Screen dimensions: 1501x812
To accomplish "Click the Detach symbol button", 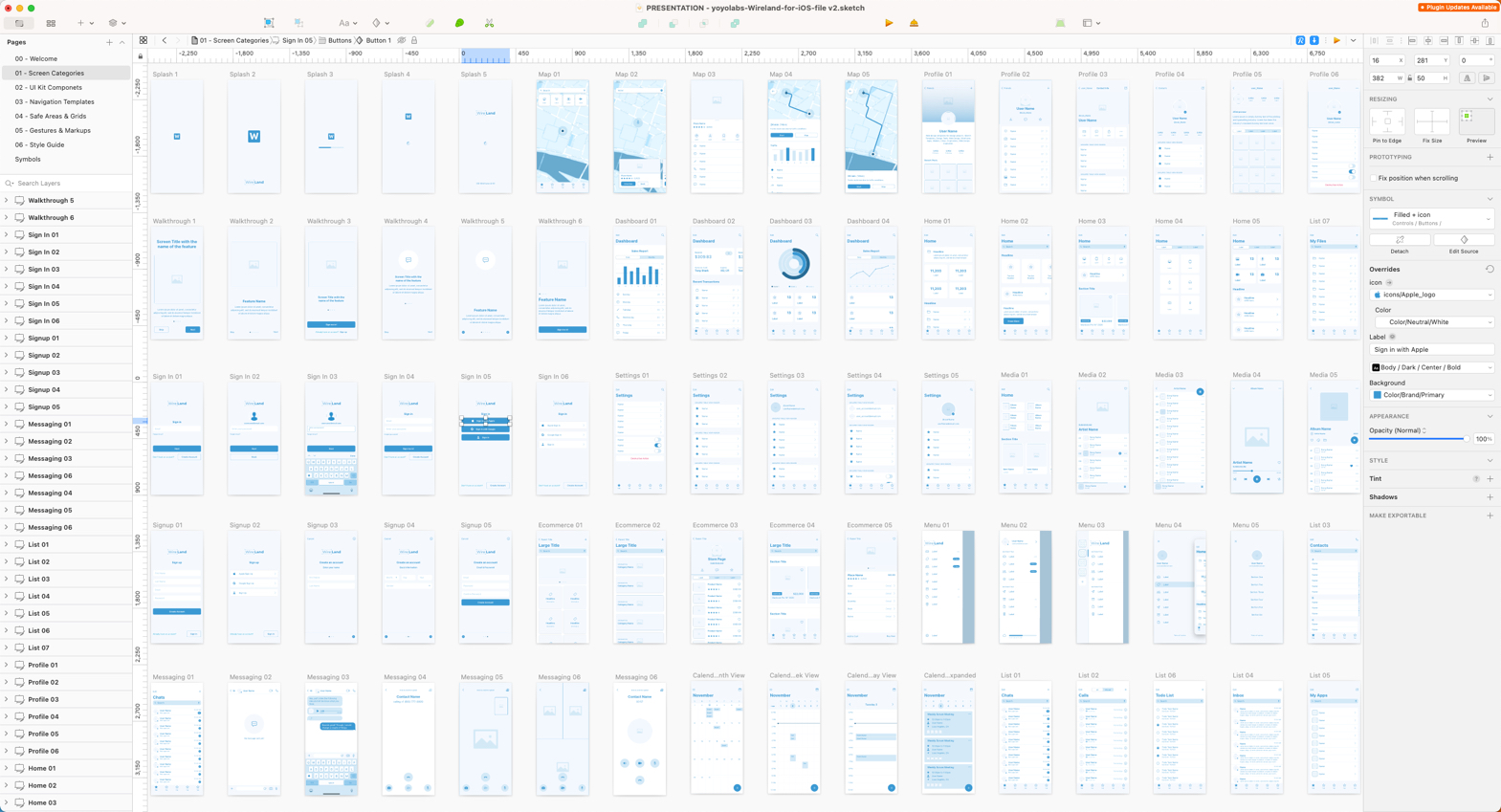I will coord(1400,241).
